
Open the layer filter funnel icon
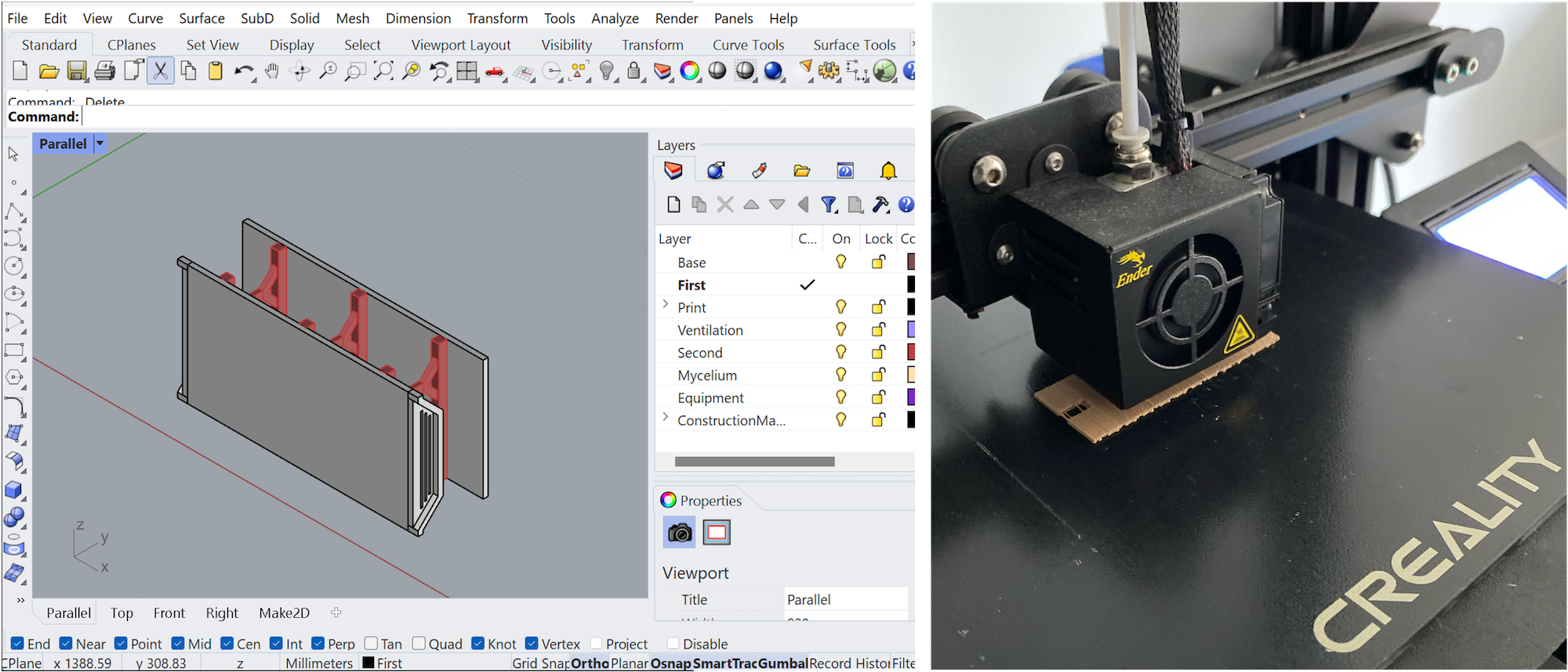click(x=829, y=205)
